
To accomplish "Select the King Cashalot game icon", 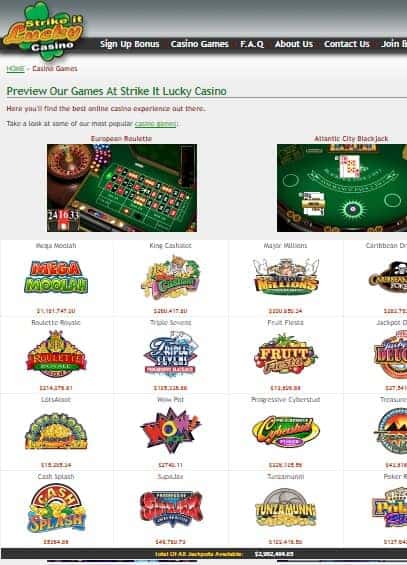I will coord(170,277).
